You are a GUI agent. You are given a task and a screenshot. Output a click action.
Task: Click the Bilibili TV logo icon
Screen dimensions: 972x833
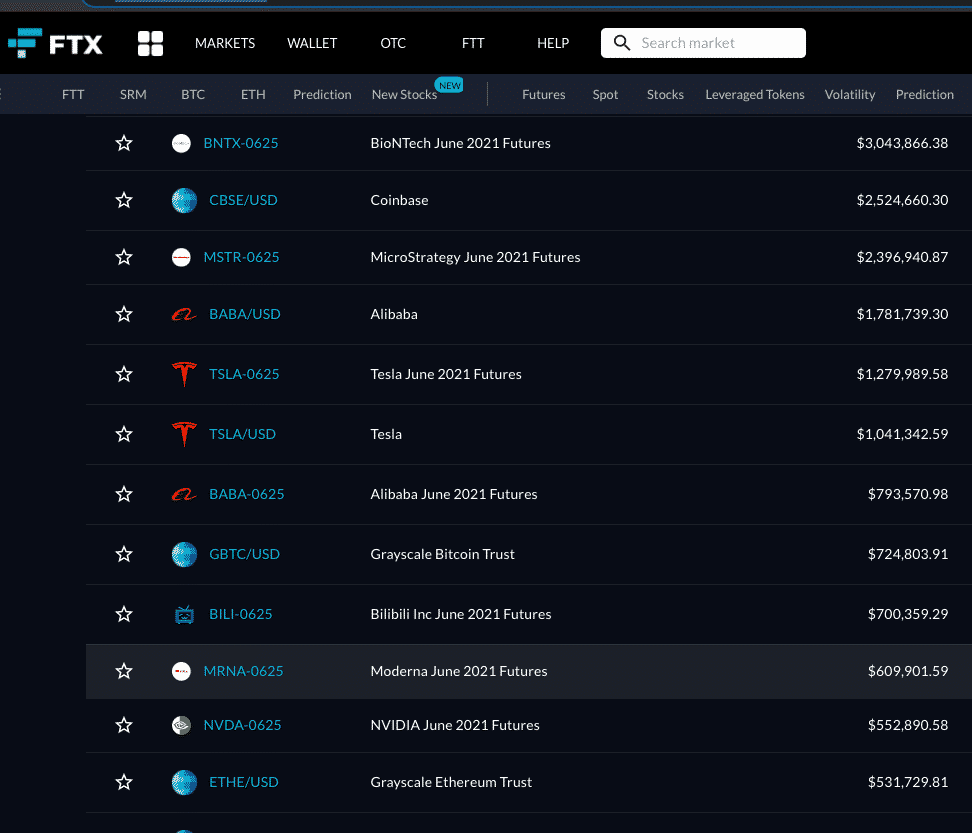(184, 614)
